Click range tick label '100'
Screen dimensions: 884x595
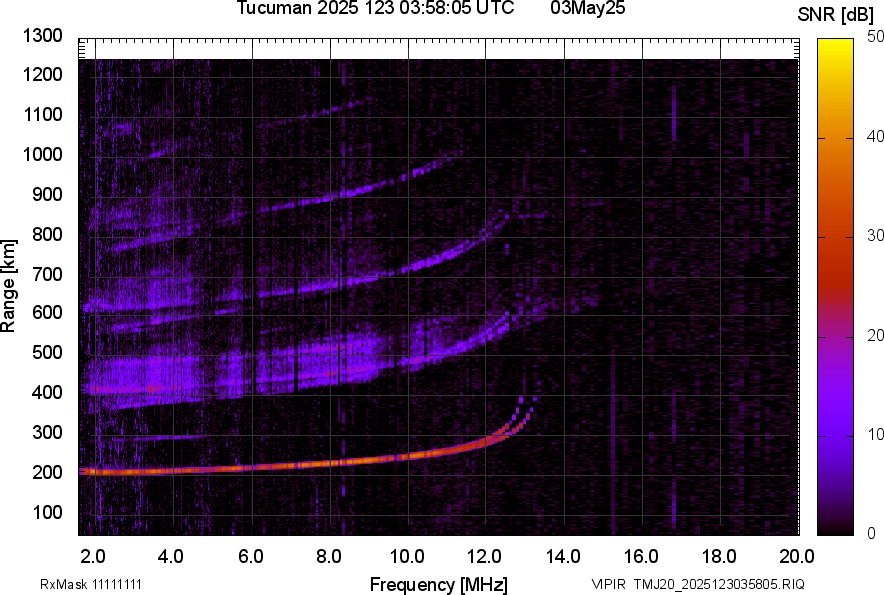tap(47, 512)
